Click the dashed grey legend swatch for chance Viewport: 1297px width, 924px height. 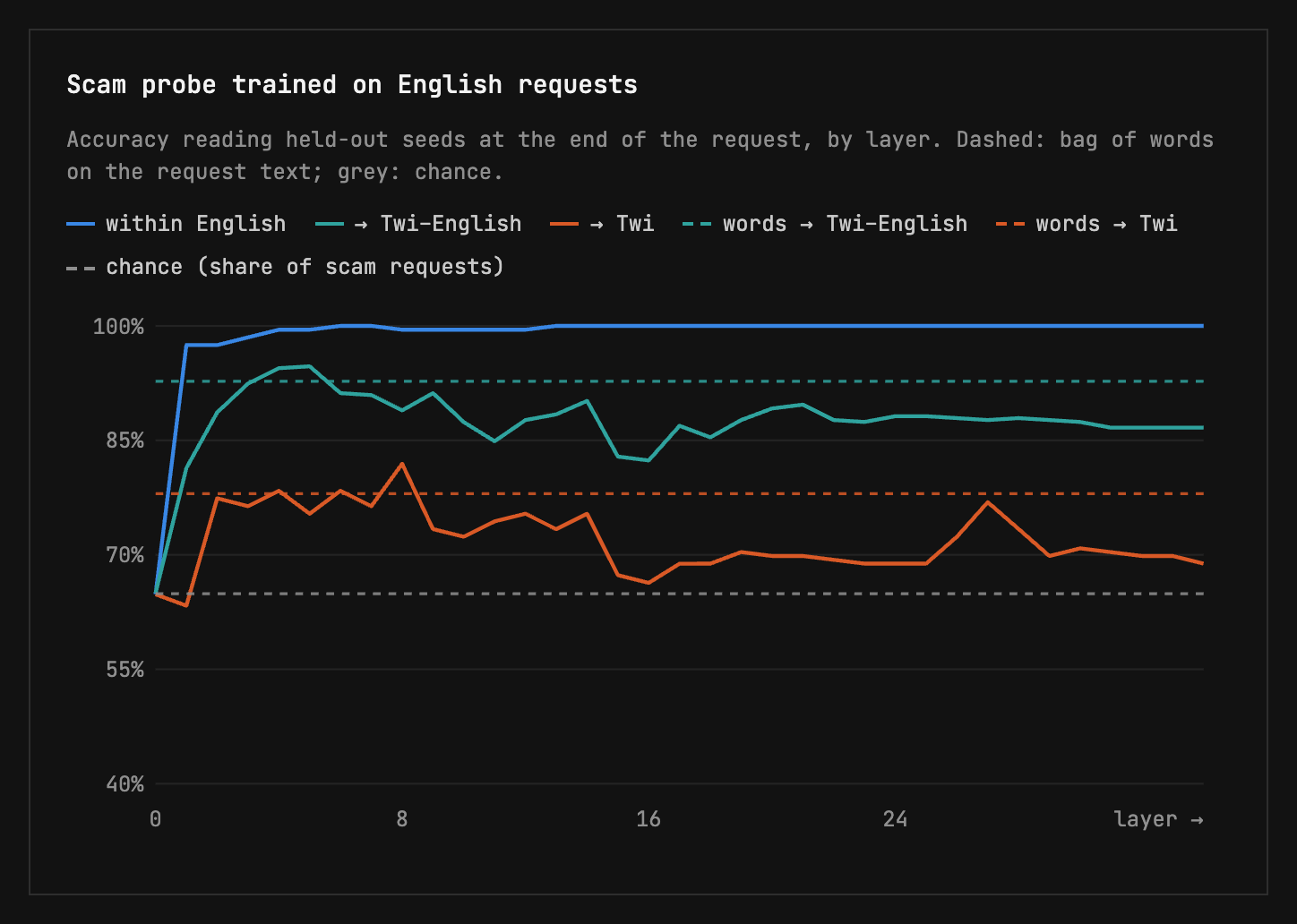pos(81,268)
